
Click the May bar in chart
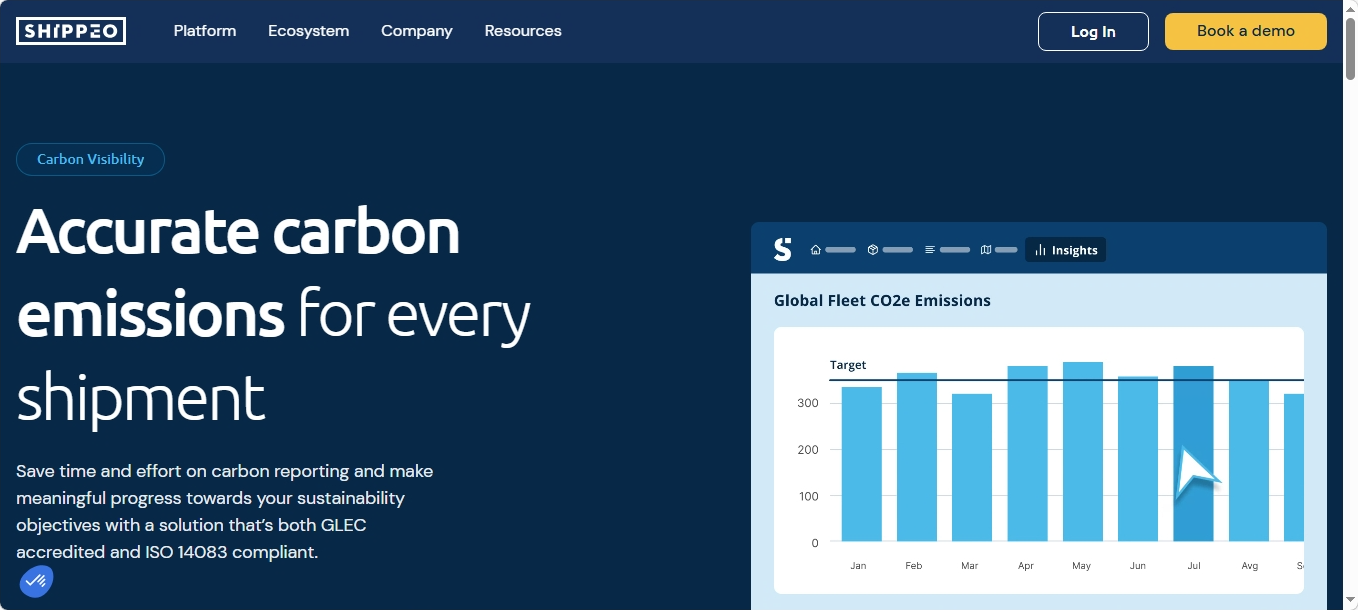pos(1083,452)
